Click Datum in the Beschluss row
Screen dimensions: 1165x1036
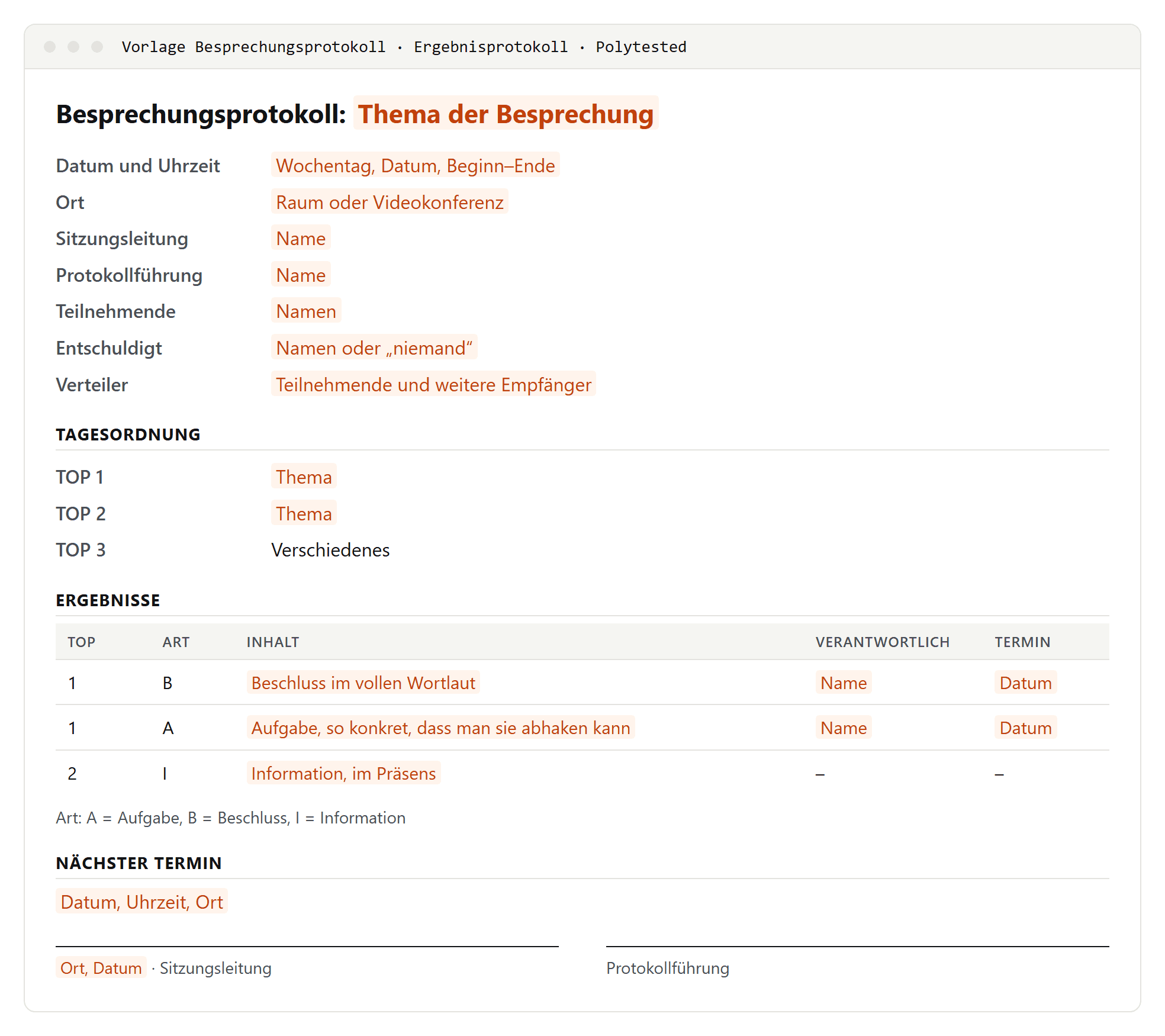pyautogui.click(x=1025, y=683)
